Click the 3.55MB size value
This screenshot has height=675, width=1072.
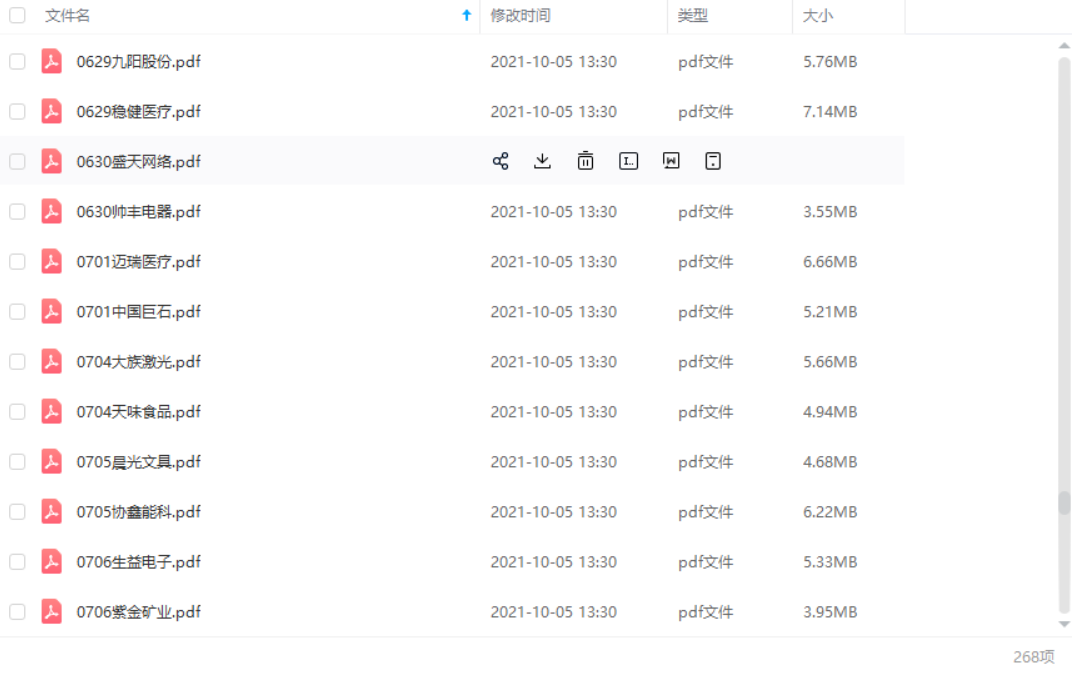pos(830,212)
